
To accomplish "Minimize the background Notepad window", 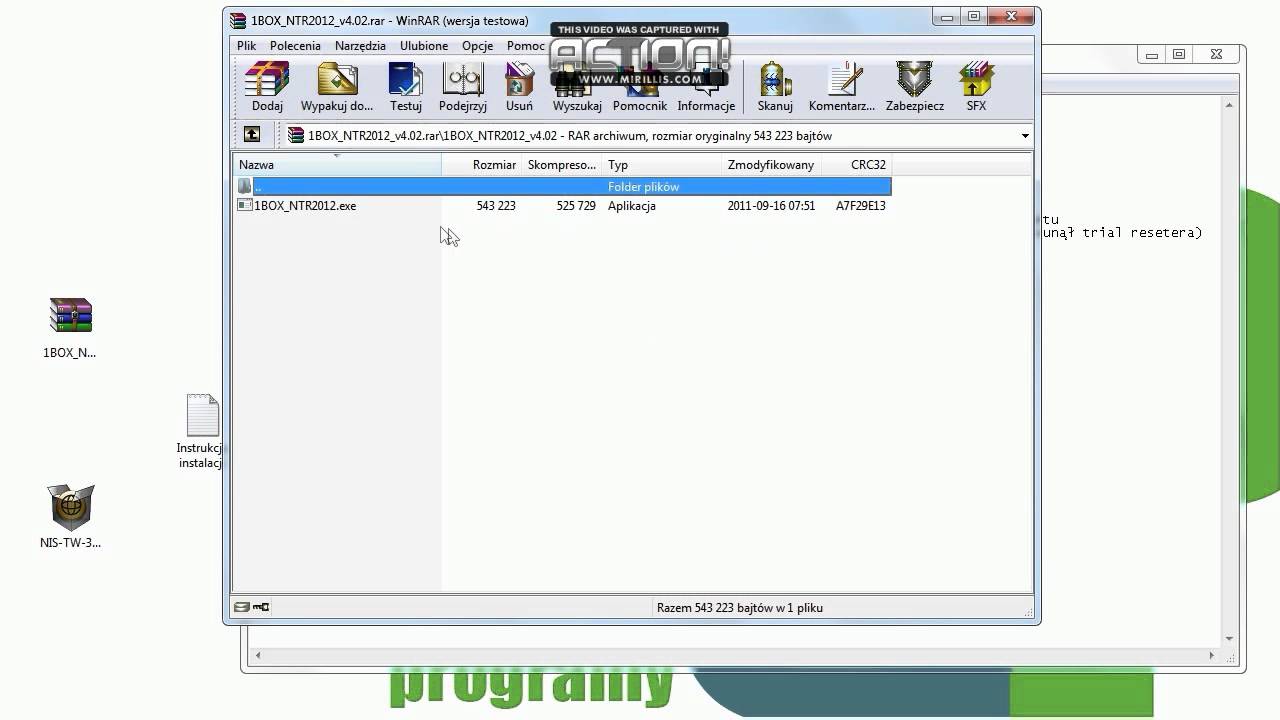I will click(1153, 54).
